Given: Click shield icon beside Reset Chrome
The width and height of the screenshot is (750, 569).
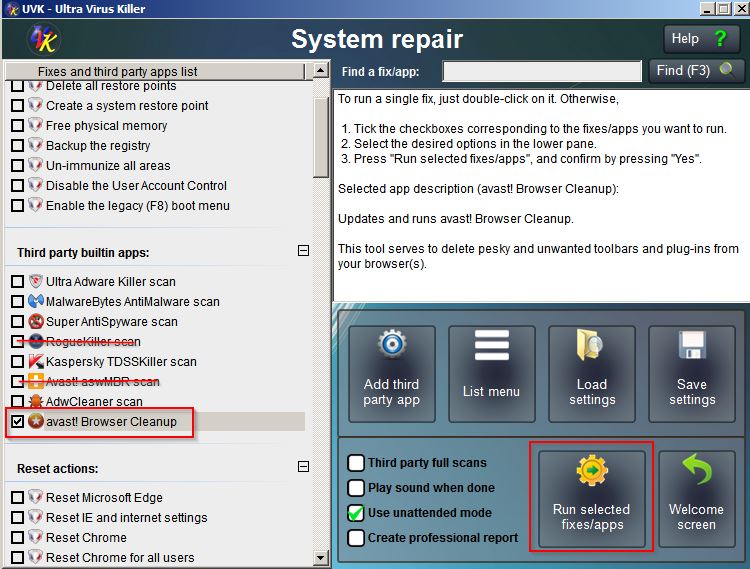Looking at the screenshot, I should (x=35, y=537).
